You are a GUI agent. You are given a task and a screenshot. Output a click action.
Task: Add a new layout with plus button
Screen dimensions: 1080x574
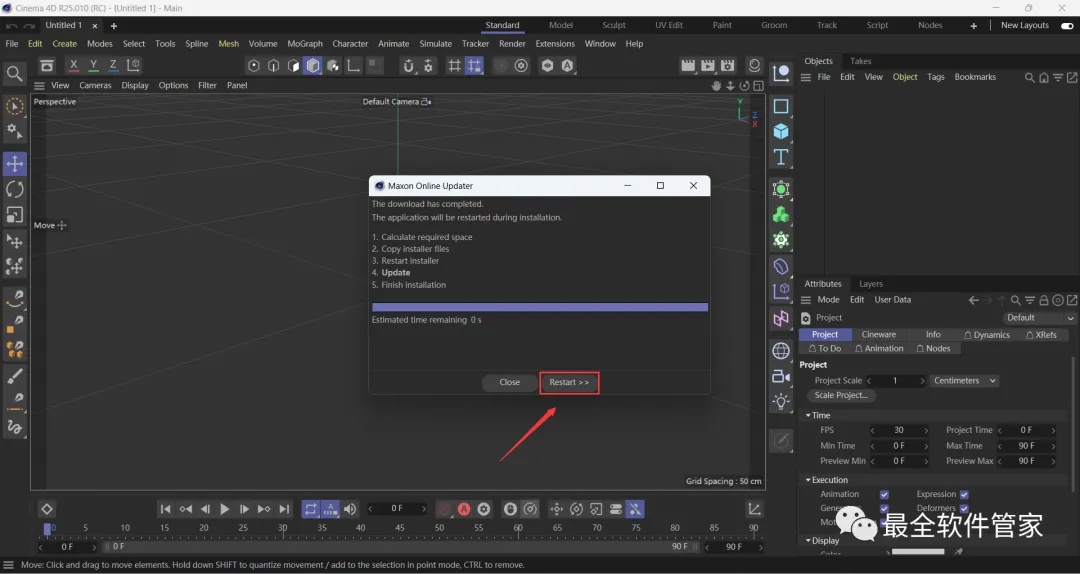click(973, 25)
